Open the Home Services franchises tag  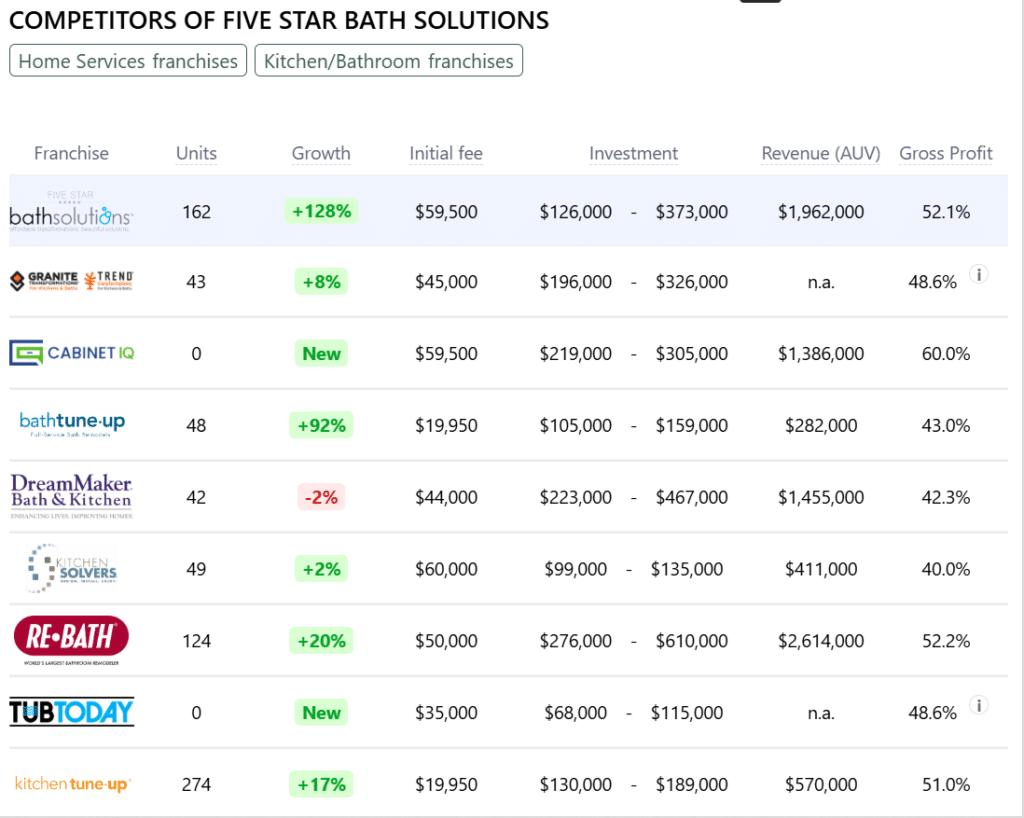(128, 61)
